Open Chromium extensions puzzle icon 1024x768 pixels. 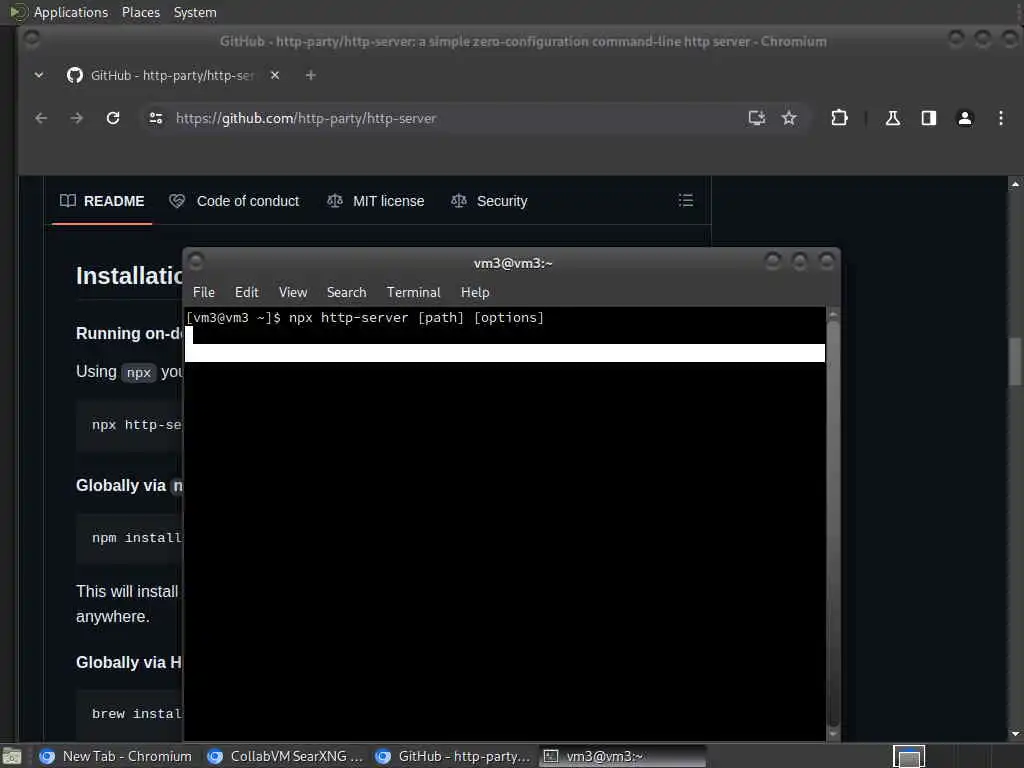839,118
